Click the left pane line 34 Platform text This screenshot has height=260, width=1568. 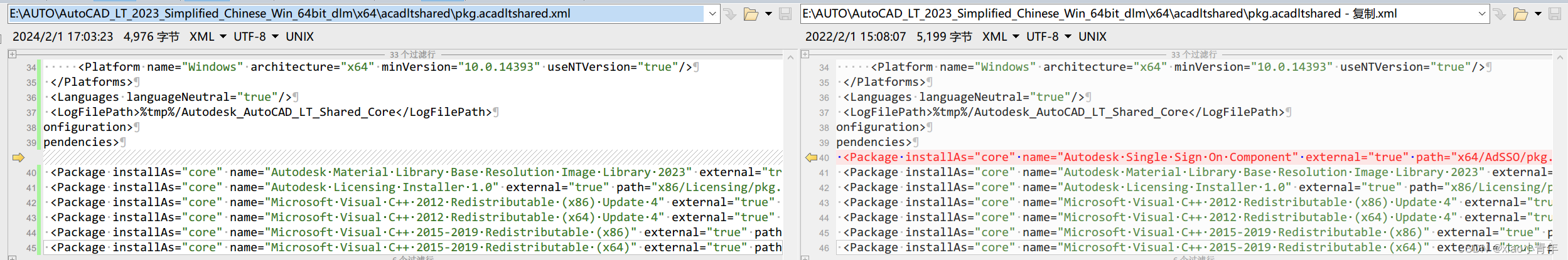tap(385, 67)
